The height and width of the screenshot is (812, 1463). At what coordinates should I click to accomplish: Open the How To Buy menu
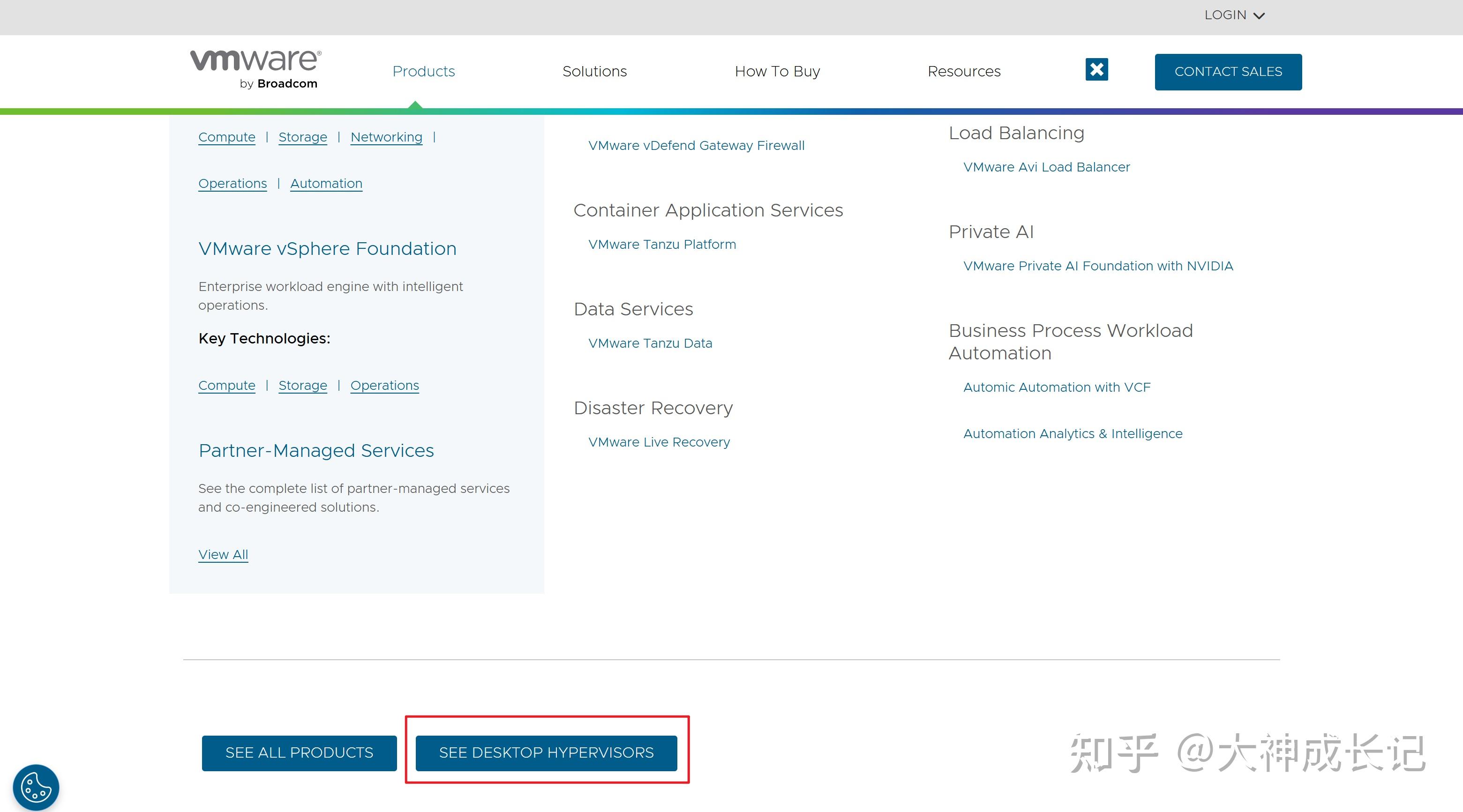tap(778, 72)
